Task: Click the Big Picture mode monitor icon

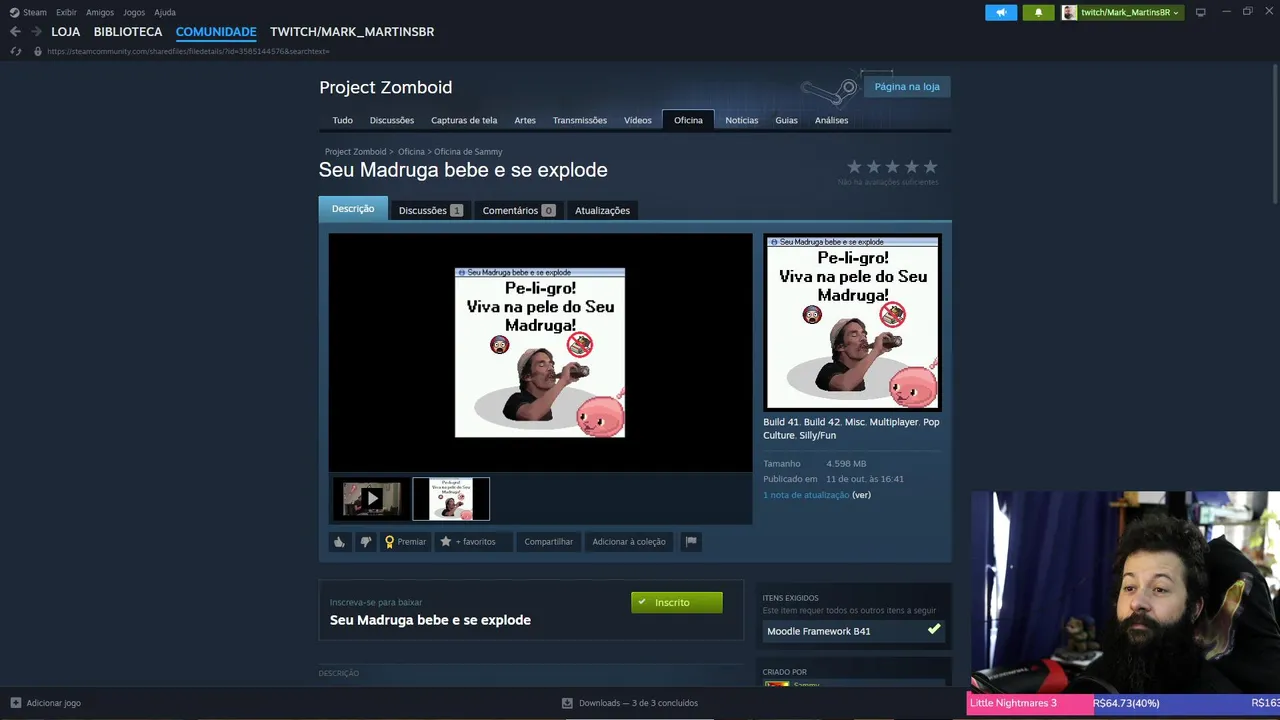Action: point(1200,12)
